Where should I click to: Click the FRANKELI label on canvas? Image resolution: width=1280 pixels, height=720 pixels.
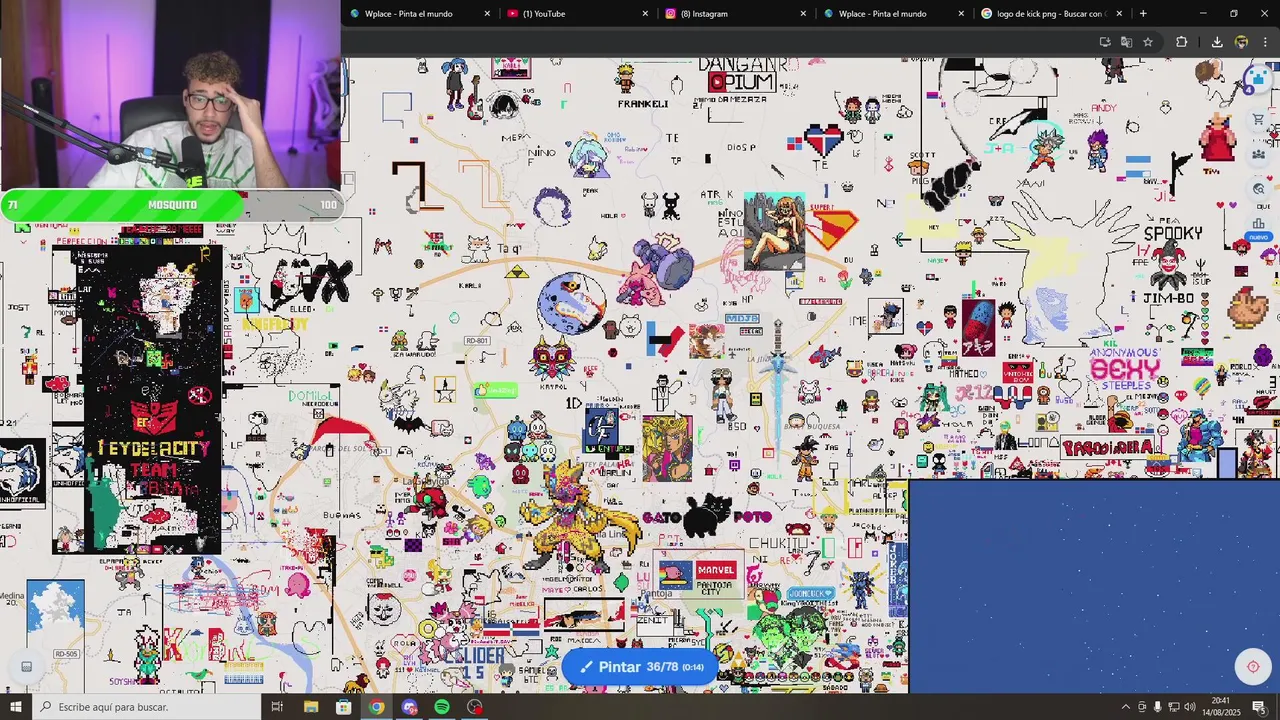643,103
